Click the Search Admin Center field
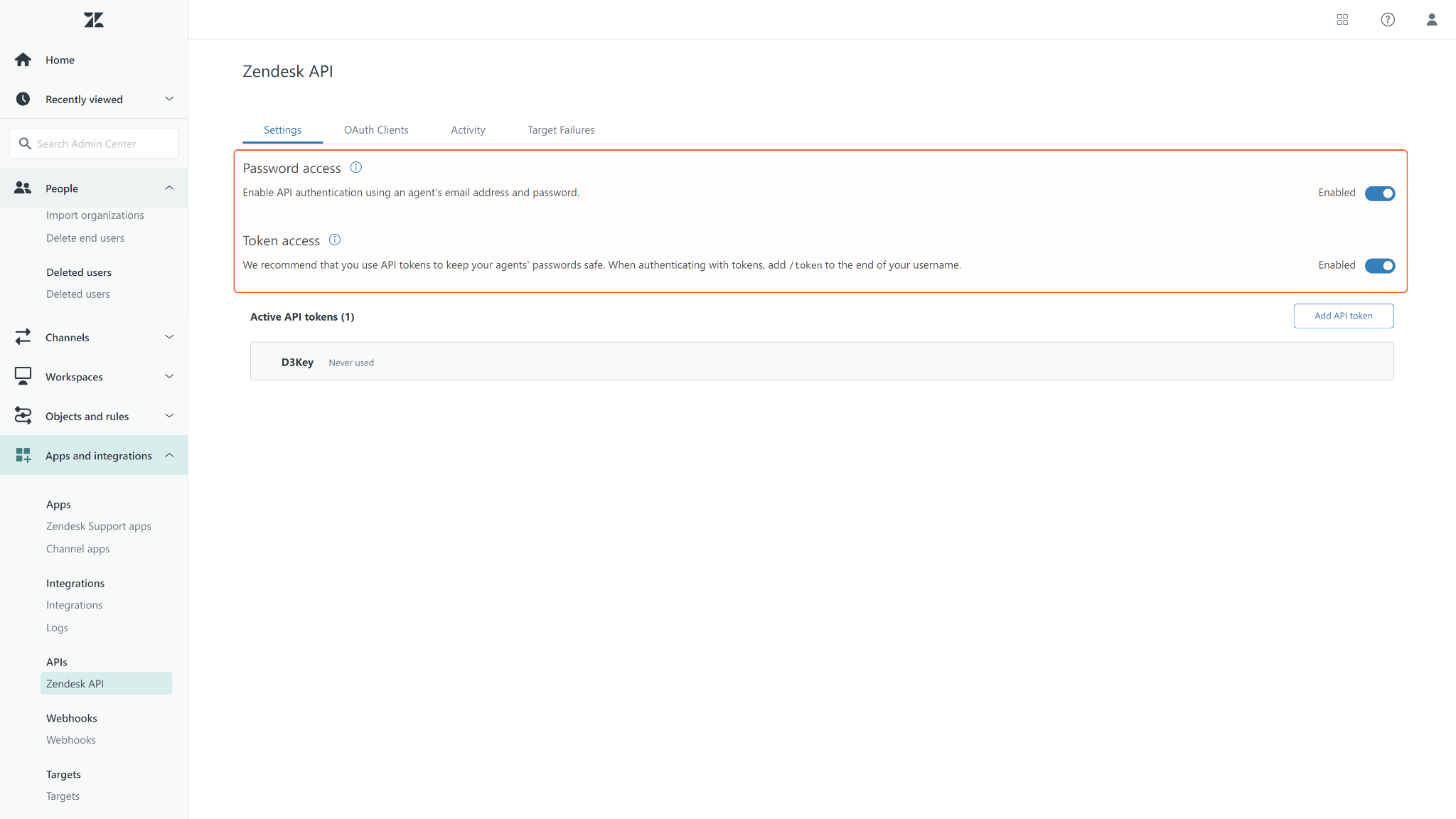 click(x=100, y=144)
